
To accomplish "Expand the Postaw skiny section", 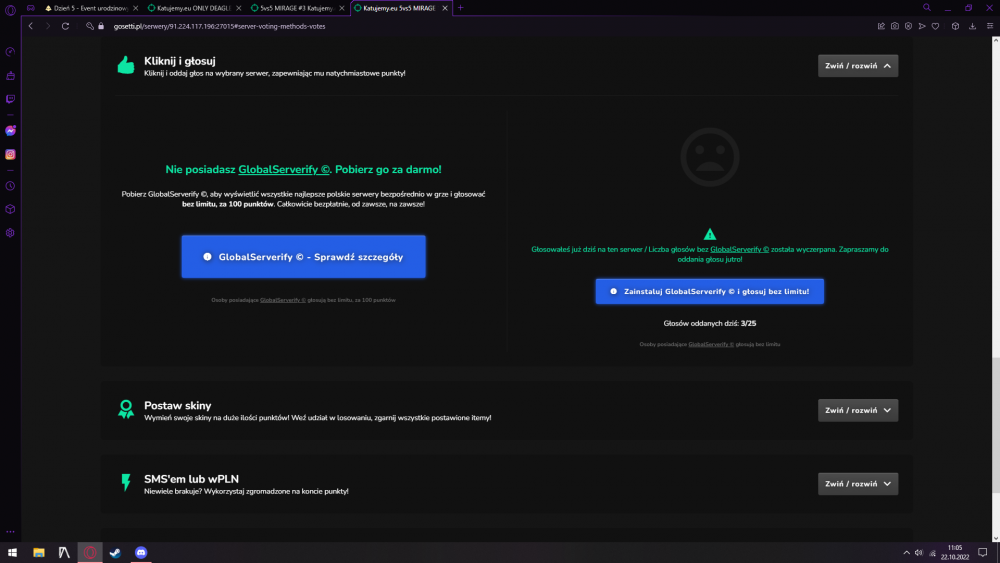I will tap(858, 410).
